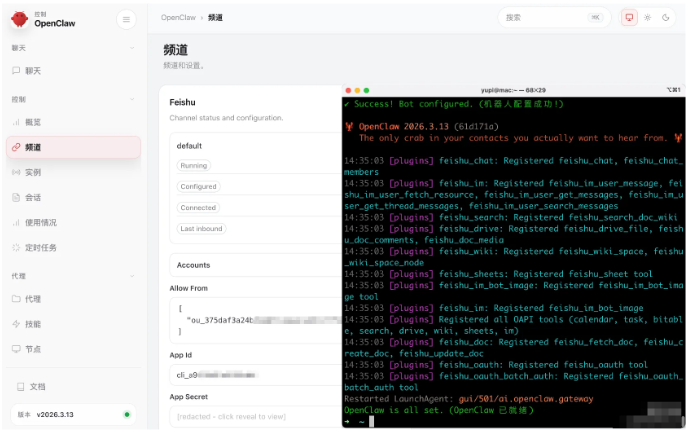Screen dimensions: 689x434
Task: Open the 定时任务 scheduled tasks page
Action: pyautogui.click(x=40, y=247)
